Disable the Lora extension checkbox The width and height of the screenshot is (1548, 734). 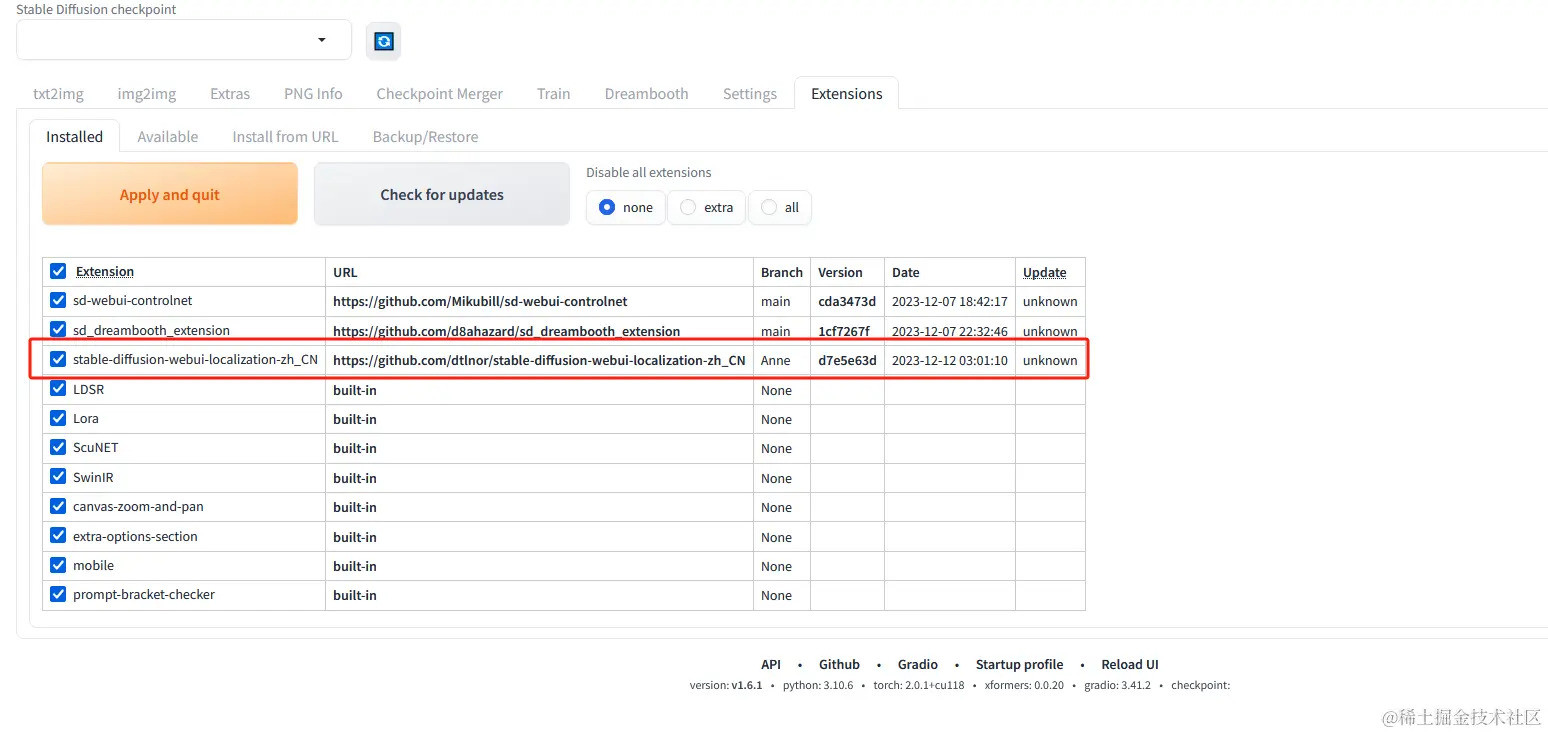click(58, 418)
